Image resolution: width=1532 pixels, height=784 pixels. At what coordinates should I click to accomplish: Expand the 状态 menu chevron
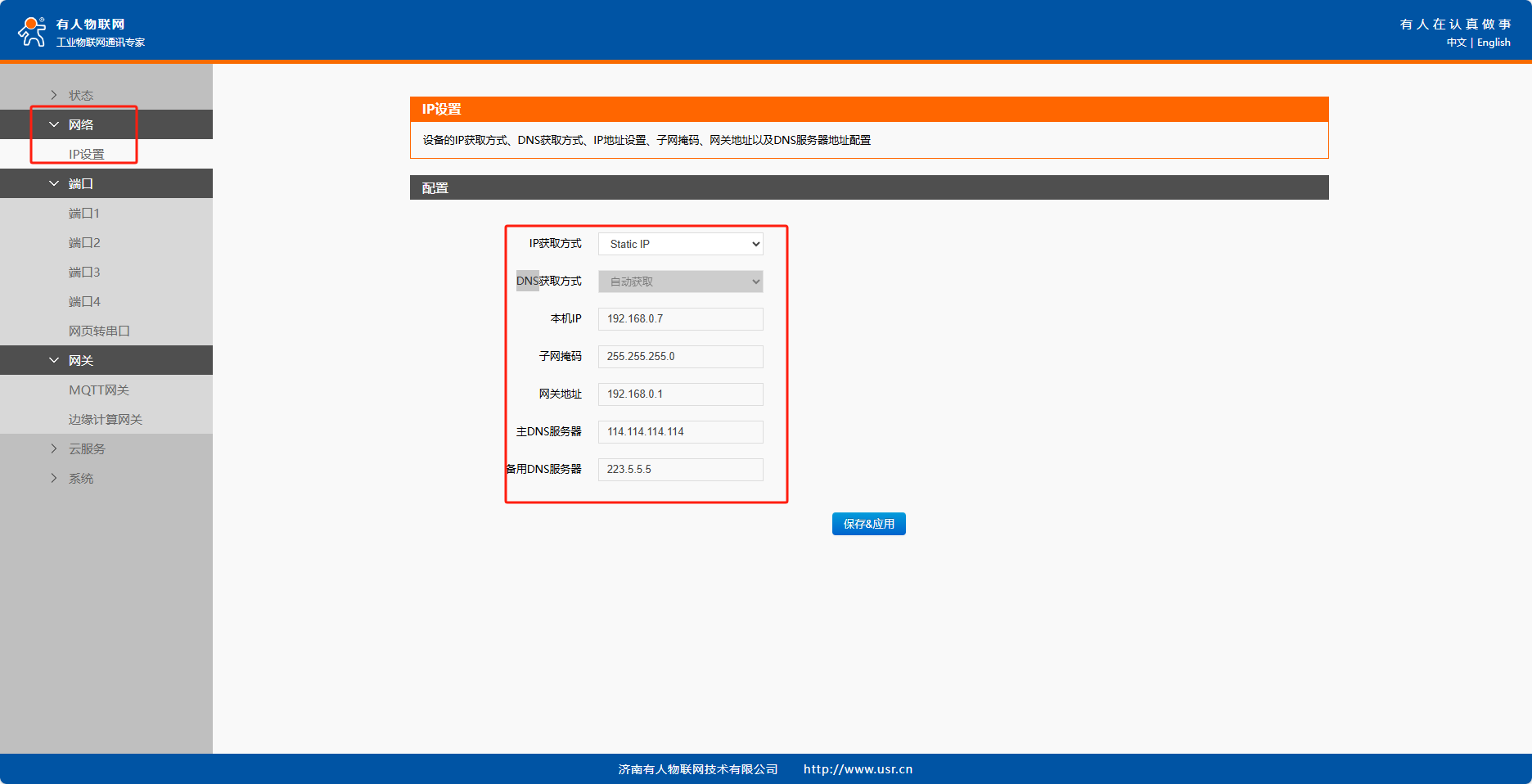pos(54,95)
